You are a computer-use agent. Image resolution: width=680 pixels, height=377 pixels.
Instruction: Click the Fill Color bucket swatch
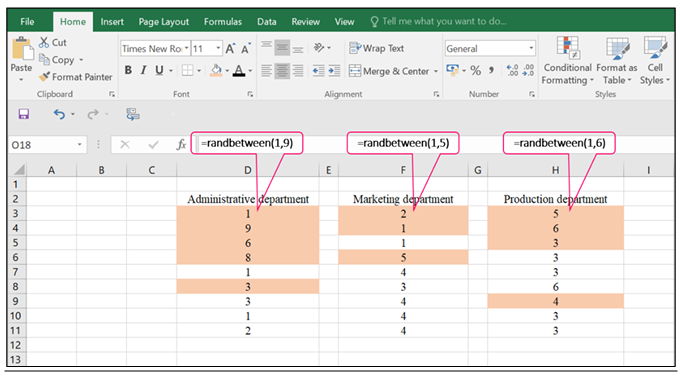(x=216, y=70)
